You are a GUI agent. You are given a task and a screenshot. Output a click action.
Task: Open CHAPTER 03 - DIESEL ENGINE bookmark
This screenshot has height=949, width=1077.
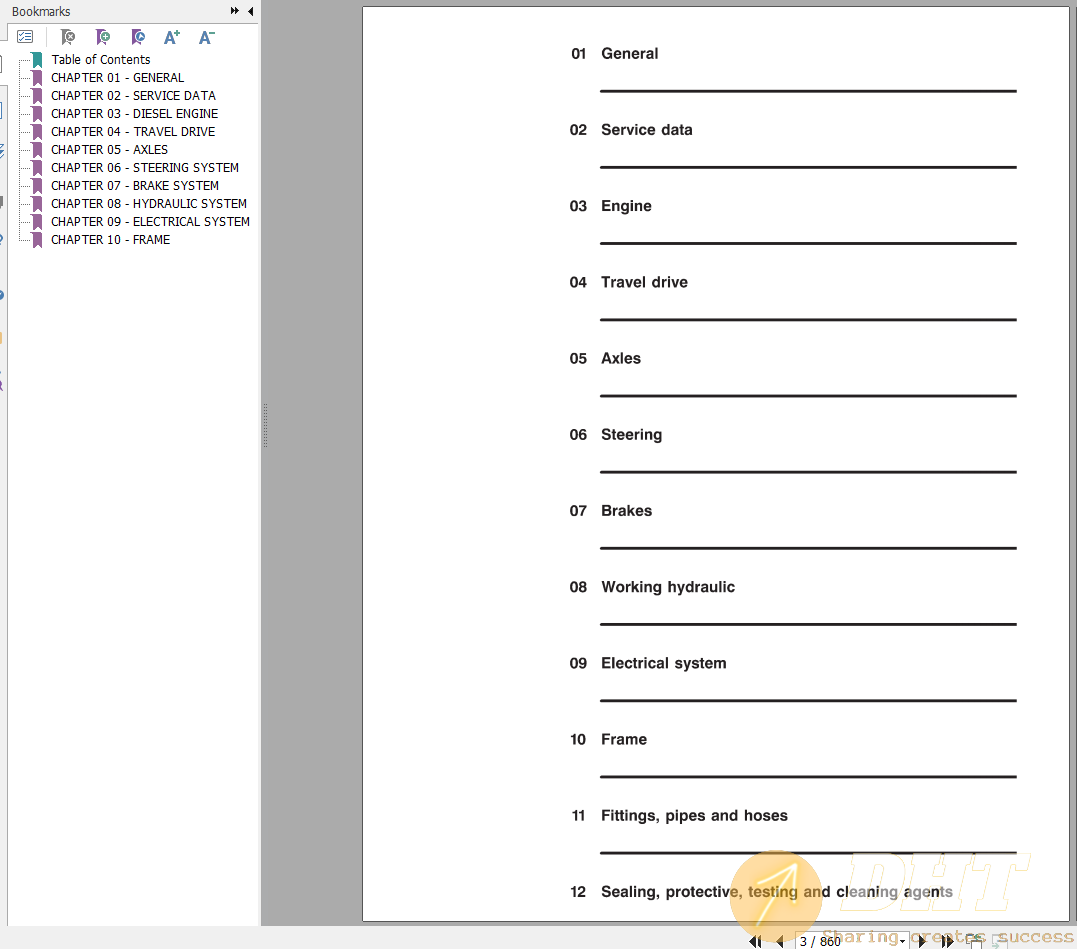[x=134, y=113]
